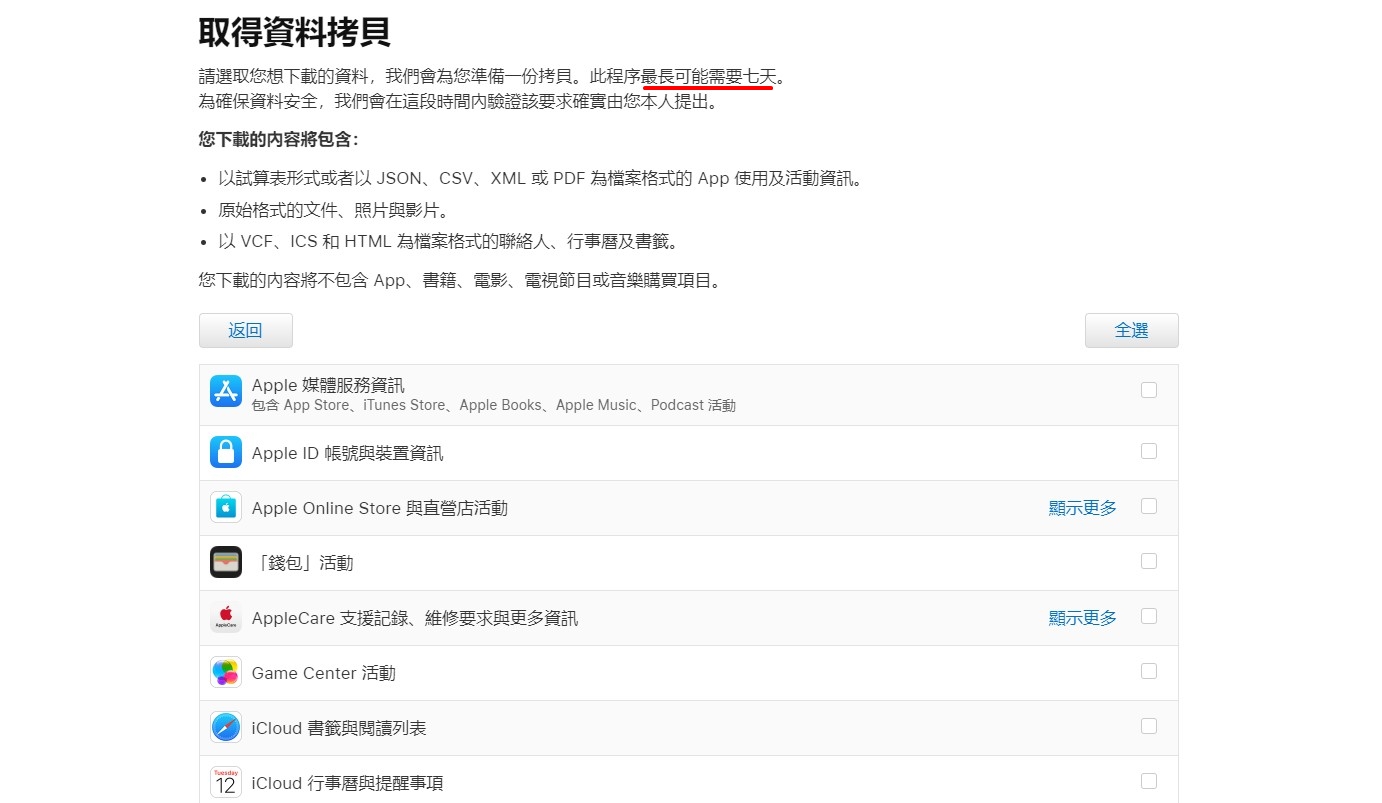1382x803 pixels.
Task: Click the bullet text mentioning JSON、CSV、XML
Action: pos(540,179)
